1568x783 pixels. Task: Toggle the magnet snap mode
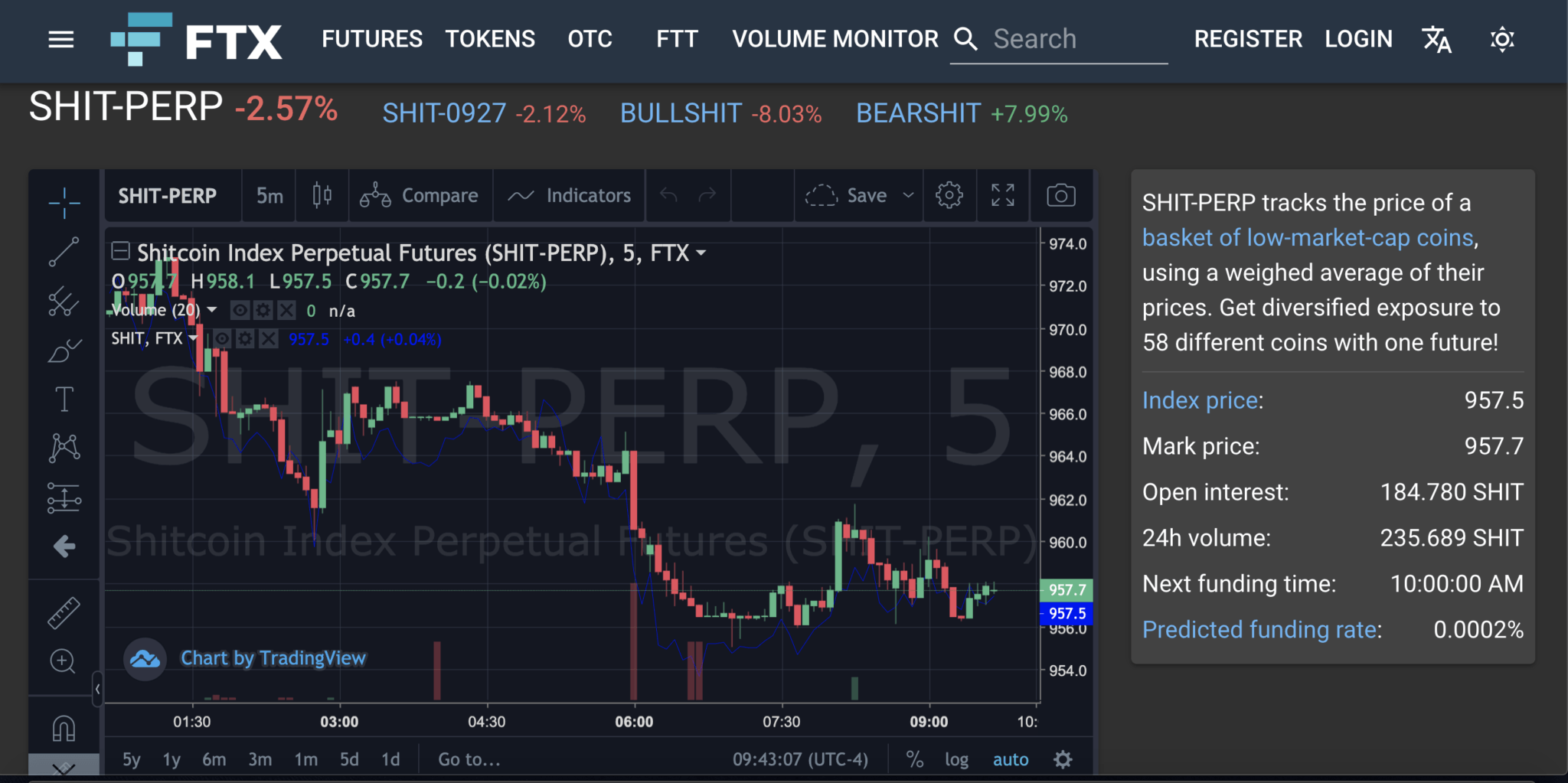(64, 728)
